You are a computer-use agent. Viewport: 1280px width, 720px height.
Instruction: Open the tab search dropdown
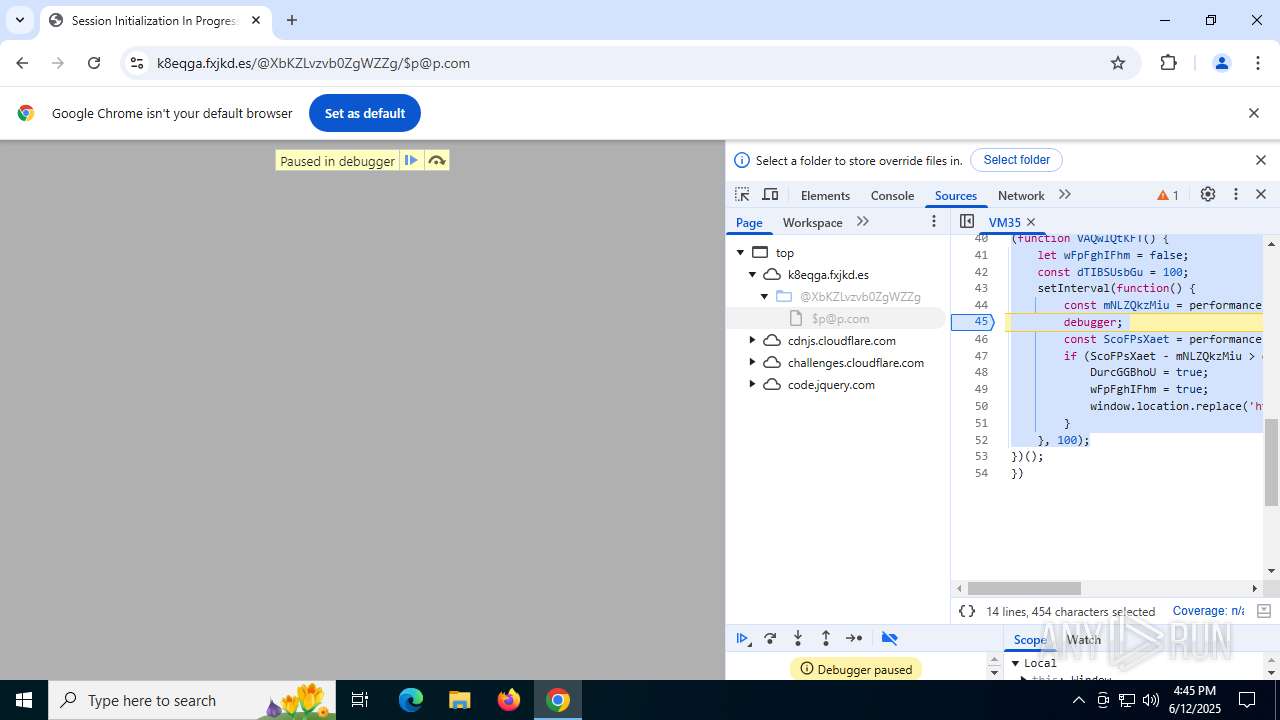click(19, 20)
